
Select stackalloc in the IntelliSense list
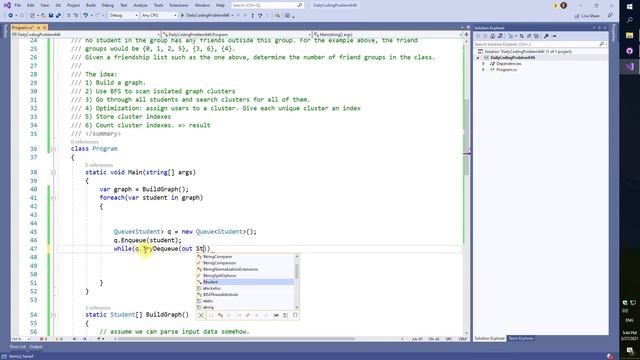[x=245, y=288]
